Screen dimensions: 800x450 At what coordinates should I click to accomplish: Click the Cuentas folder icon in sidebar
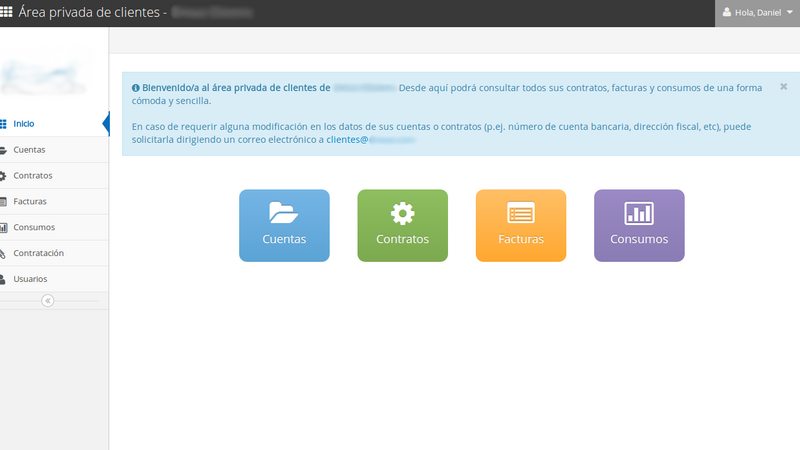pos(3,150)
